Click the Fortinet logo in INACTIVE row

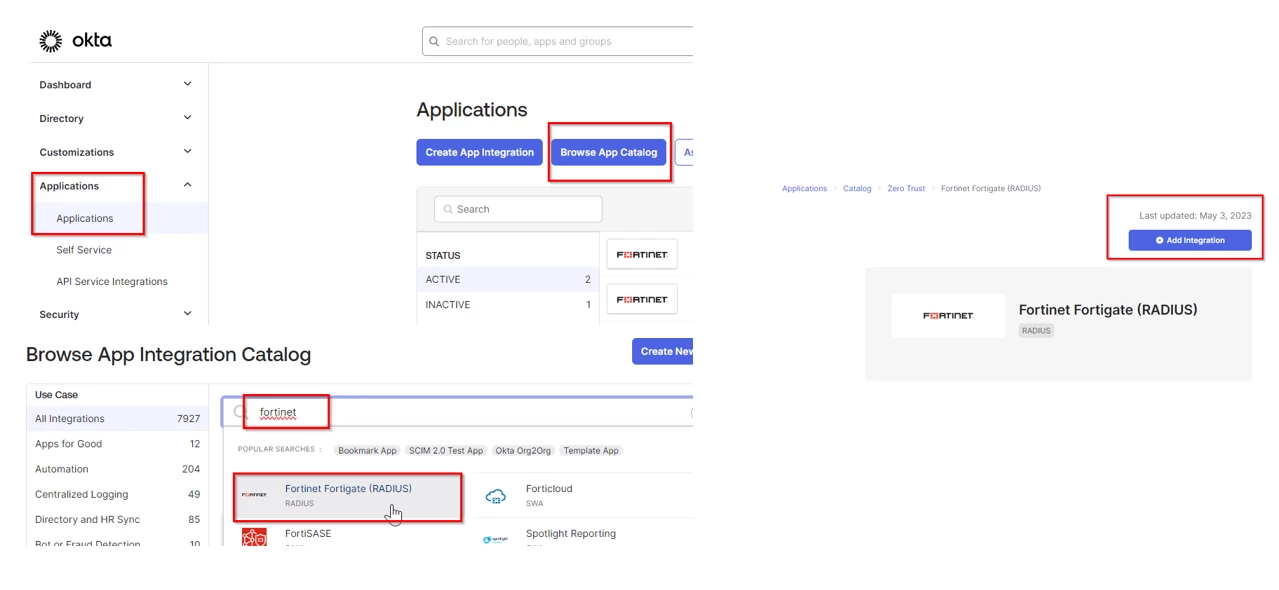(x=642, y=299)
